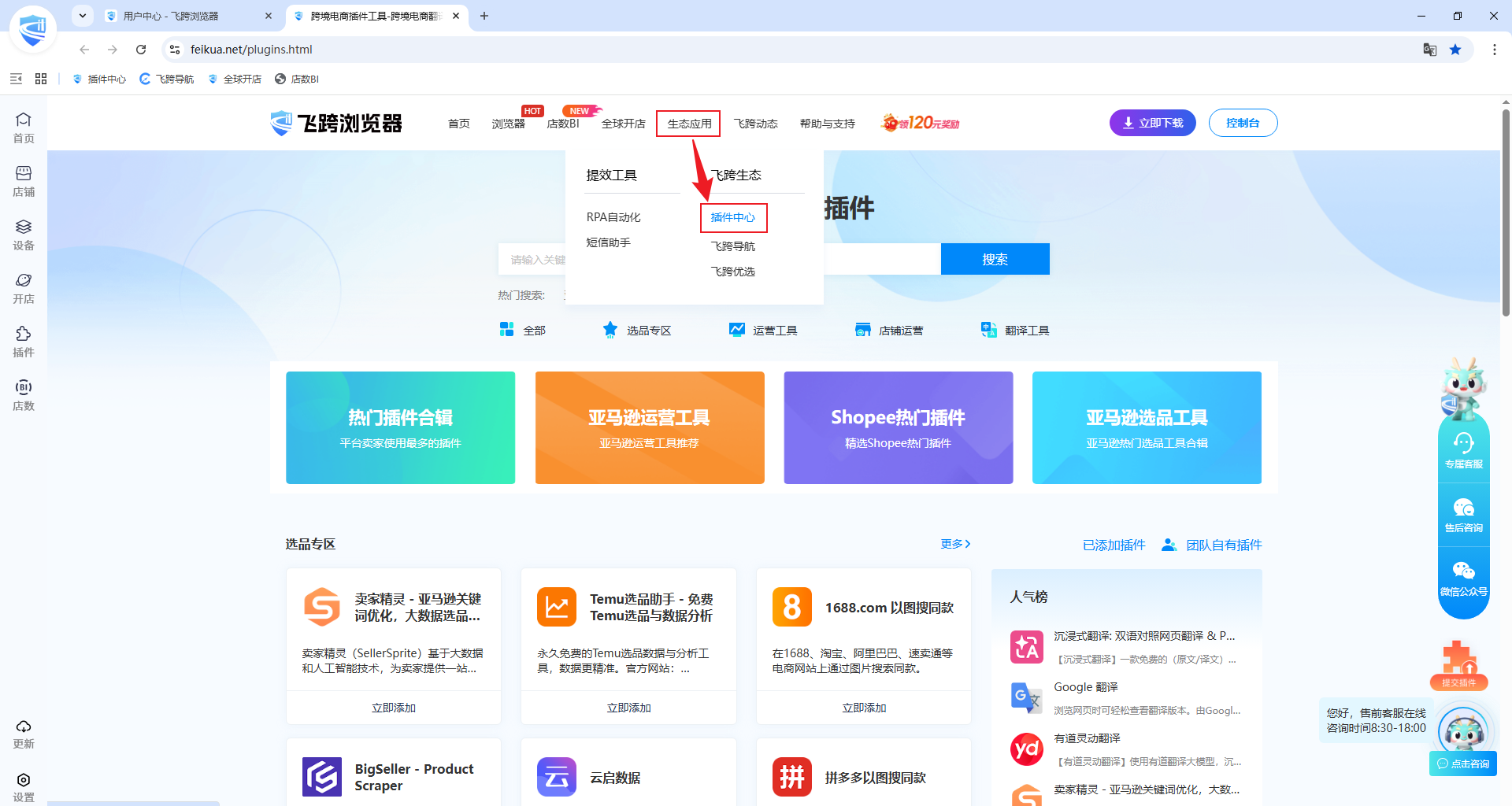
Task: Open the 卖家精灵 plugin icon
Action: (322, 607)
